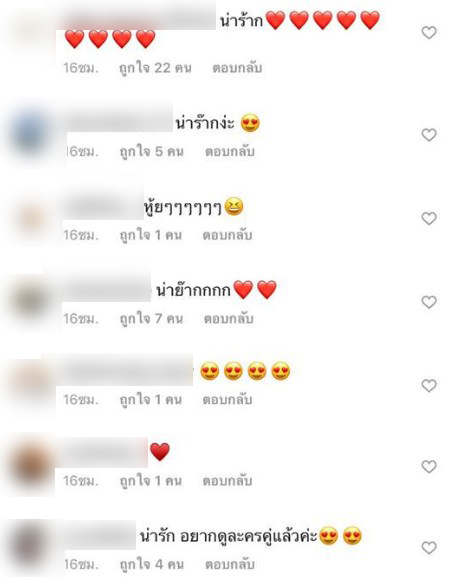Open blurred username of น่าย้ากกกก commenter
This screenshot has height=584, width=460.
107,290
